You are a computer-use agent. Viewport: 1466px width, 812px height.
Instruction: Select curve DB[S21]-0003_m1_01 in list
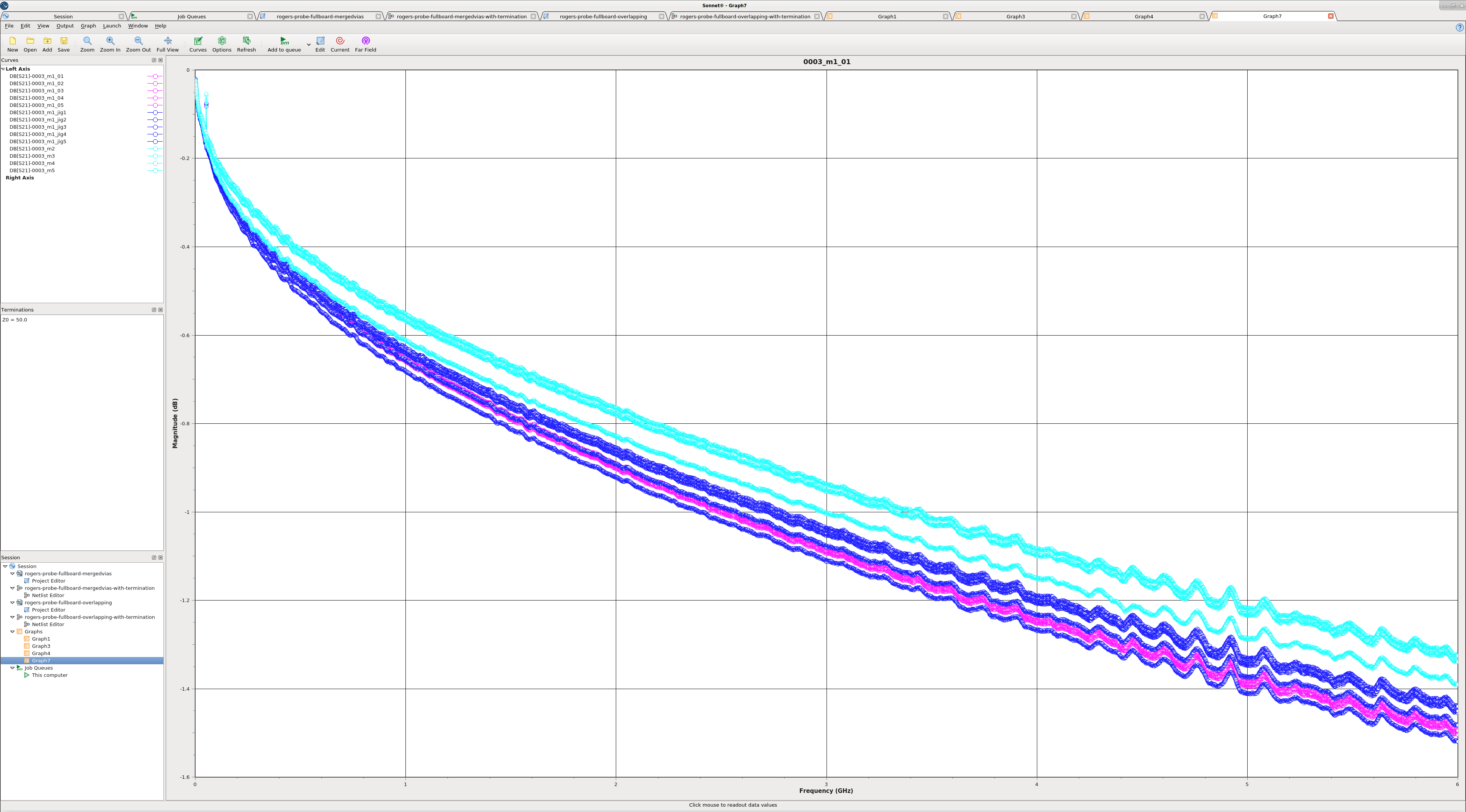pyautogui.click(x=36, y=76)
